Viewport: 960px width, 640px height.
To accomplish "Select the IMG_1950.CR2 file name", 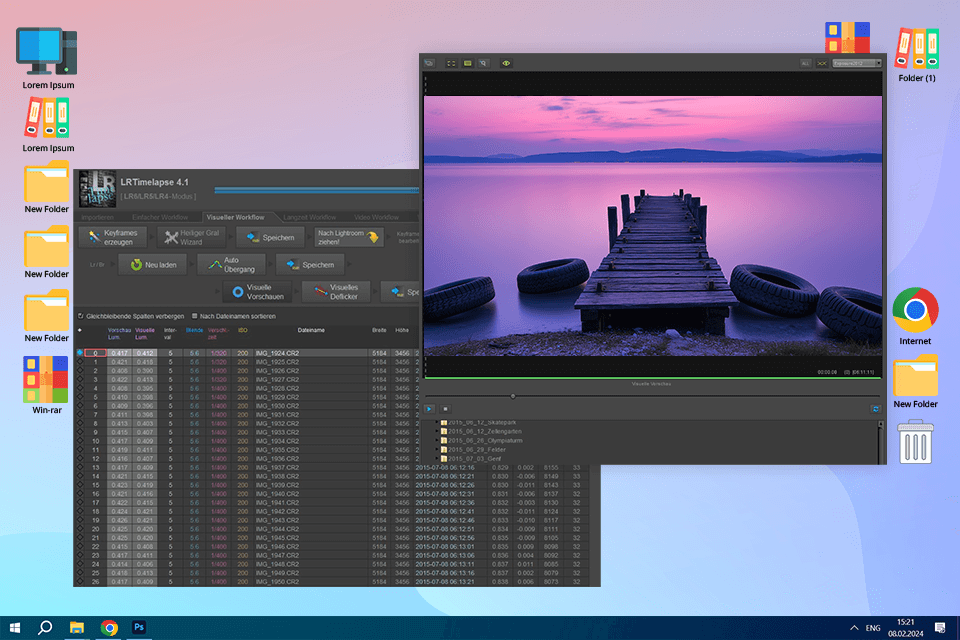I will 277,582.
